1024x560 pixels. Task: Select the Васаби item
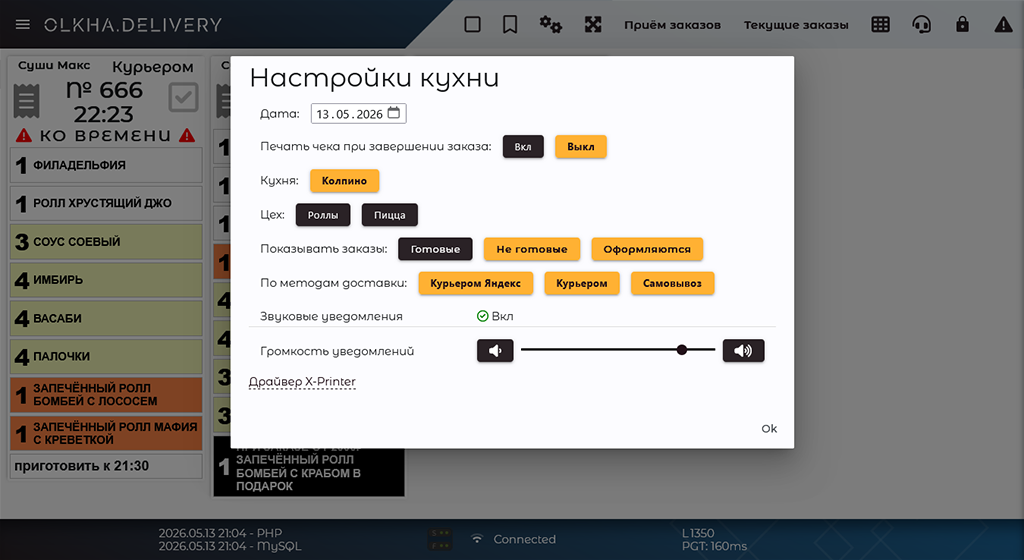106,319
